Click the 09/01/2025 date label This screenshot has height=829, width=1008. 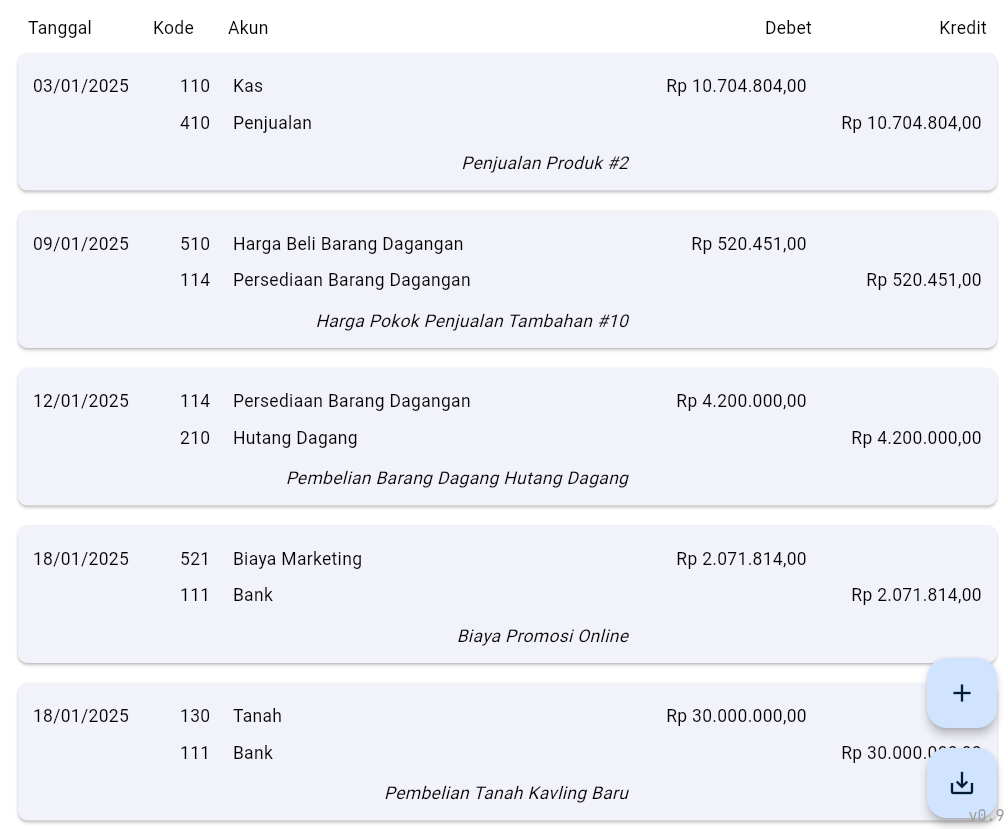[81, 244]
